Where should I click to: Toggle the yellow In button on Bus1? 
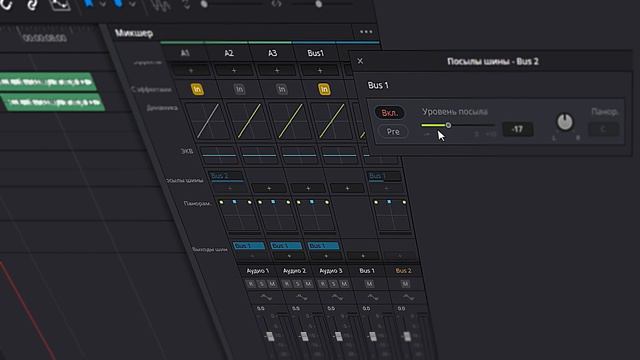click(x=324, y=89)
